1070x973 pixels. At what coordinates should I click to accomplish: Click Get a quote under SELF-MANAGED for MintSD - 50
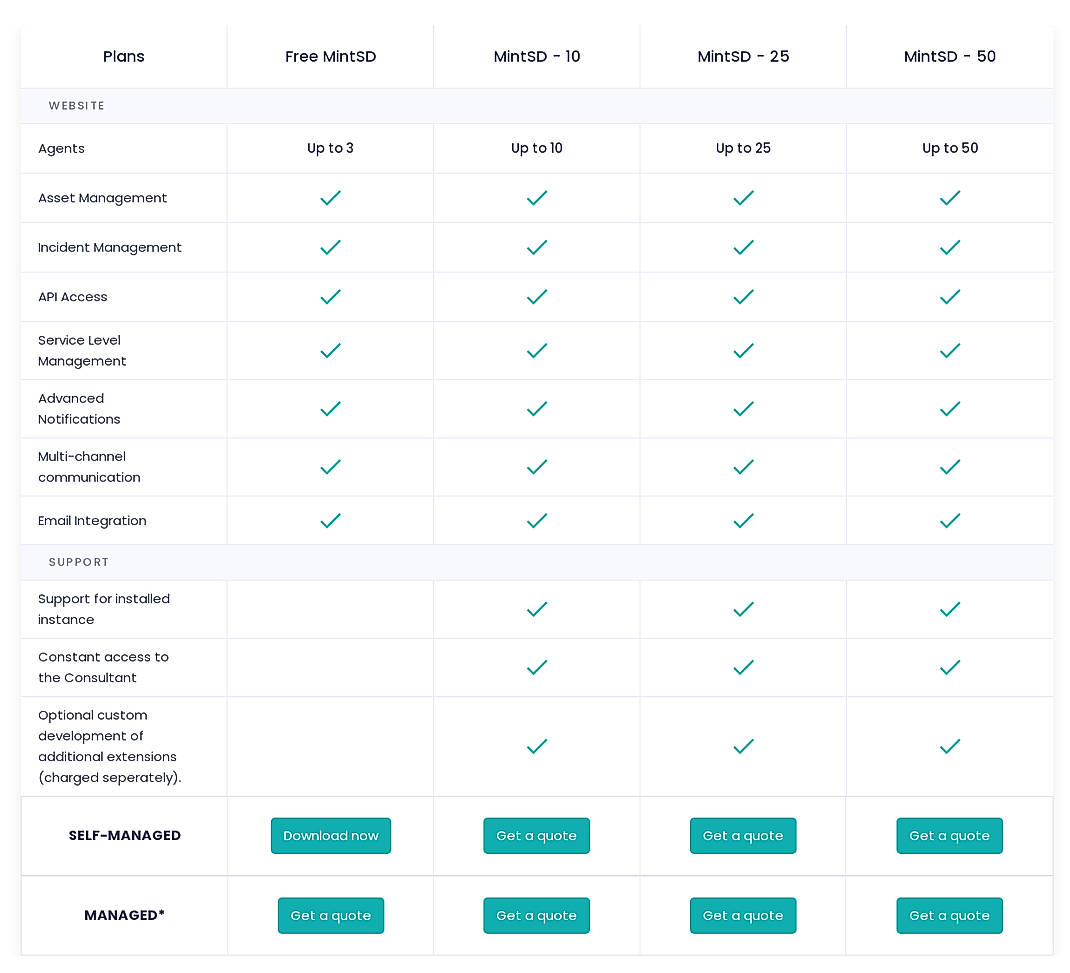pos(949,835)
